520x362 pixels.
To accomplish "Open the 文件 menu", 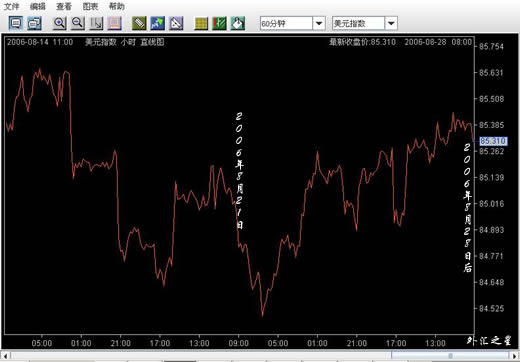I will click(11, 6).
